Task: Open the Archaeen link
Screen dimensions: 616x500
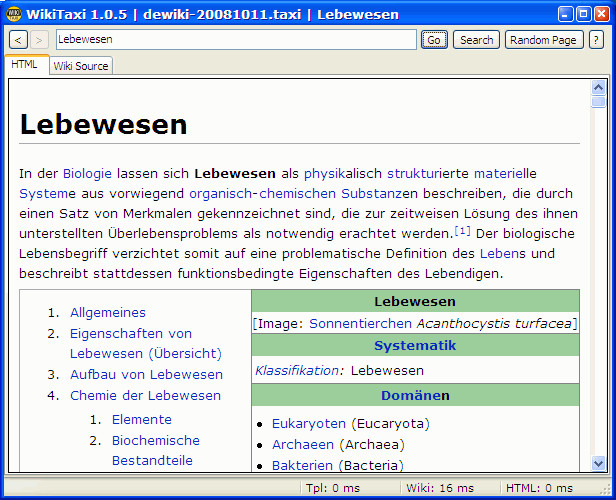Action: point(303,444)
